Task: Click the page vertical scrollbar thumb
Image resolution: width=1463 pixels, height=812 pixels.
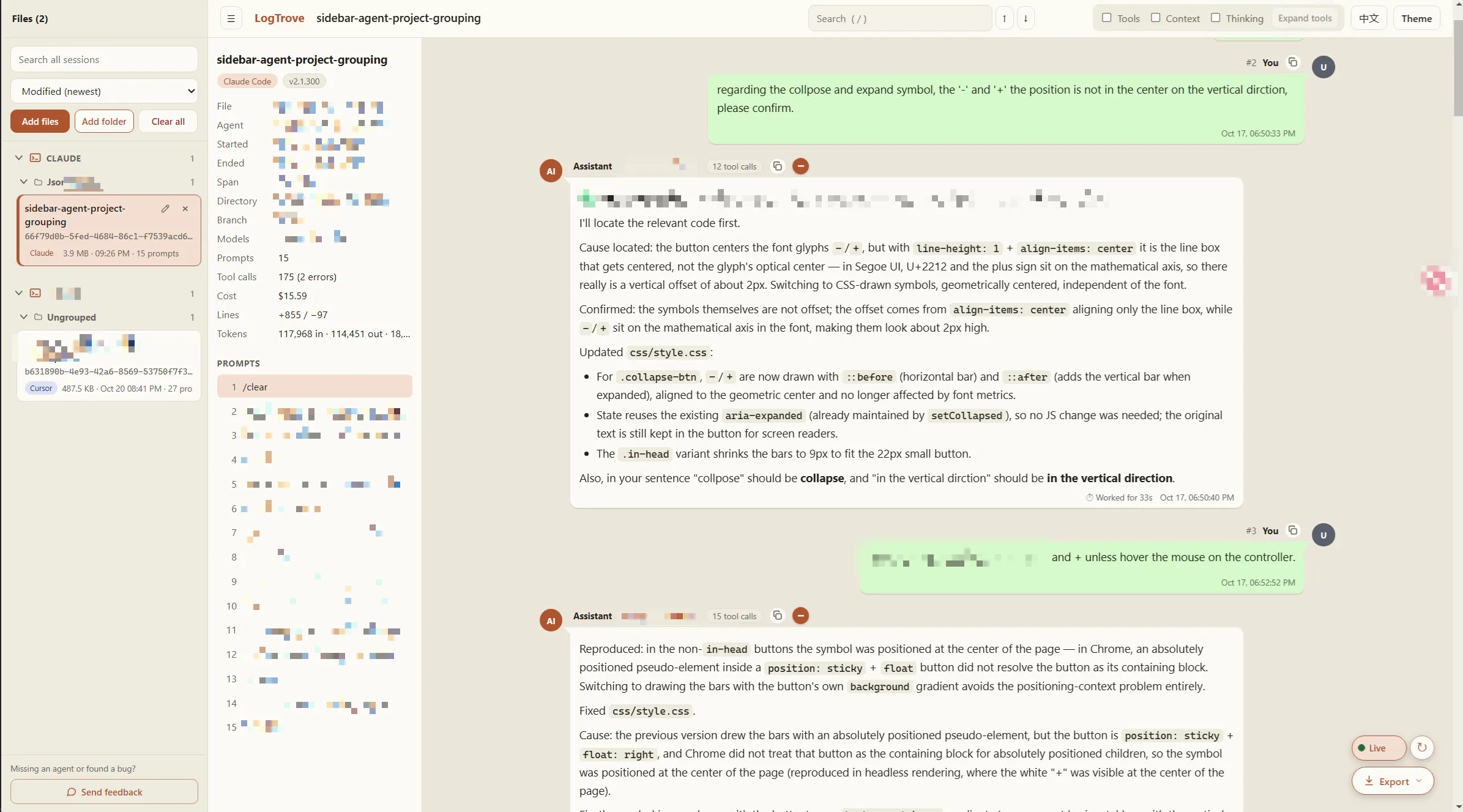Action: click(1457, 67)
